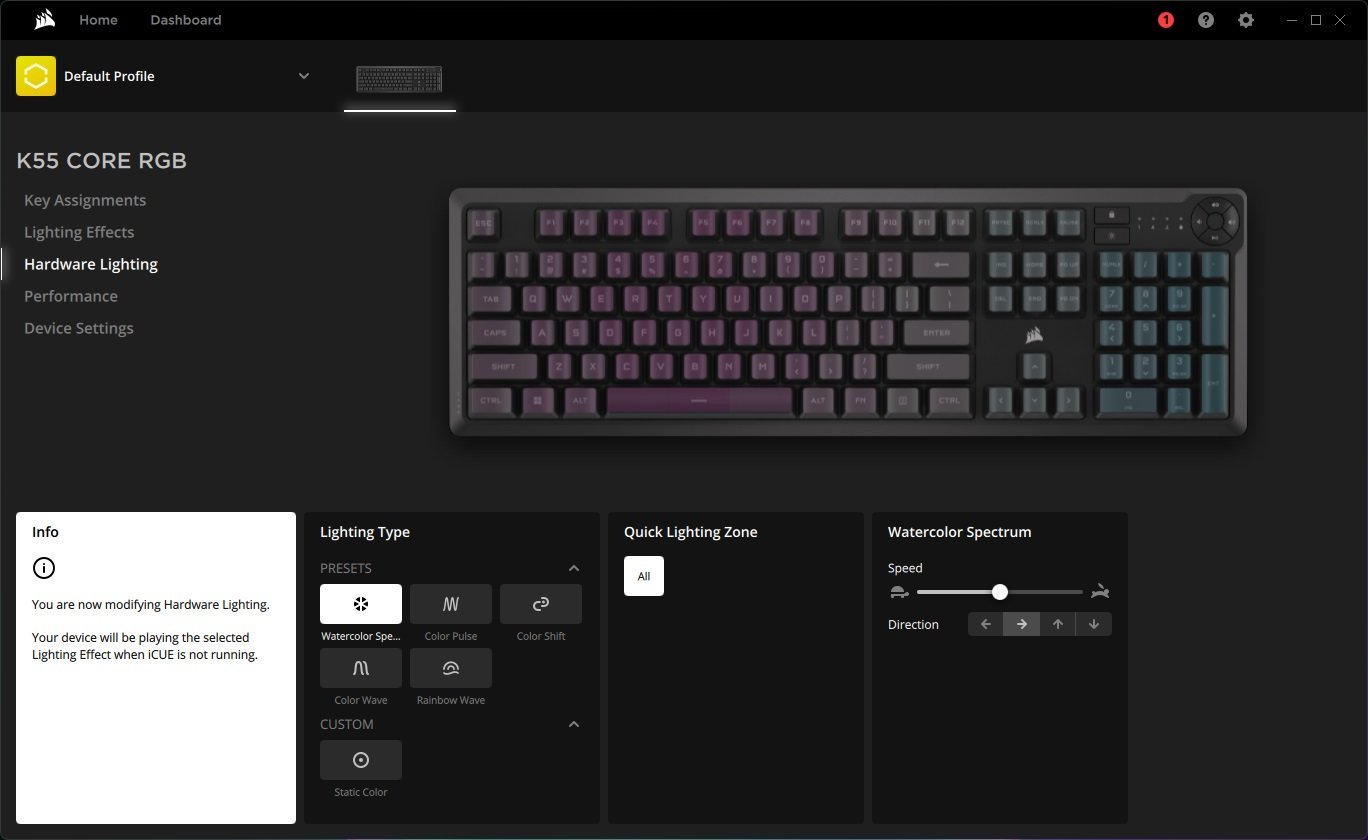Expand the Default Profile dropdown
1368x840 pixels.
(x=304, y=76)
